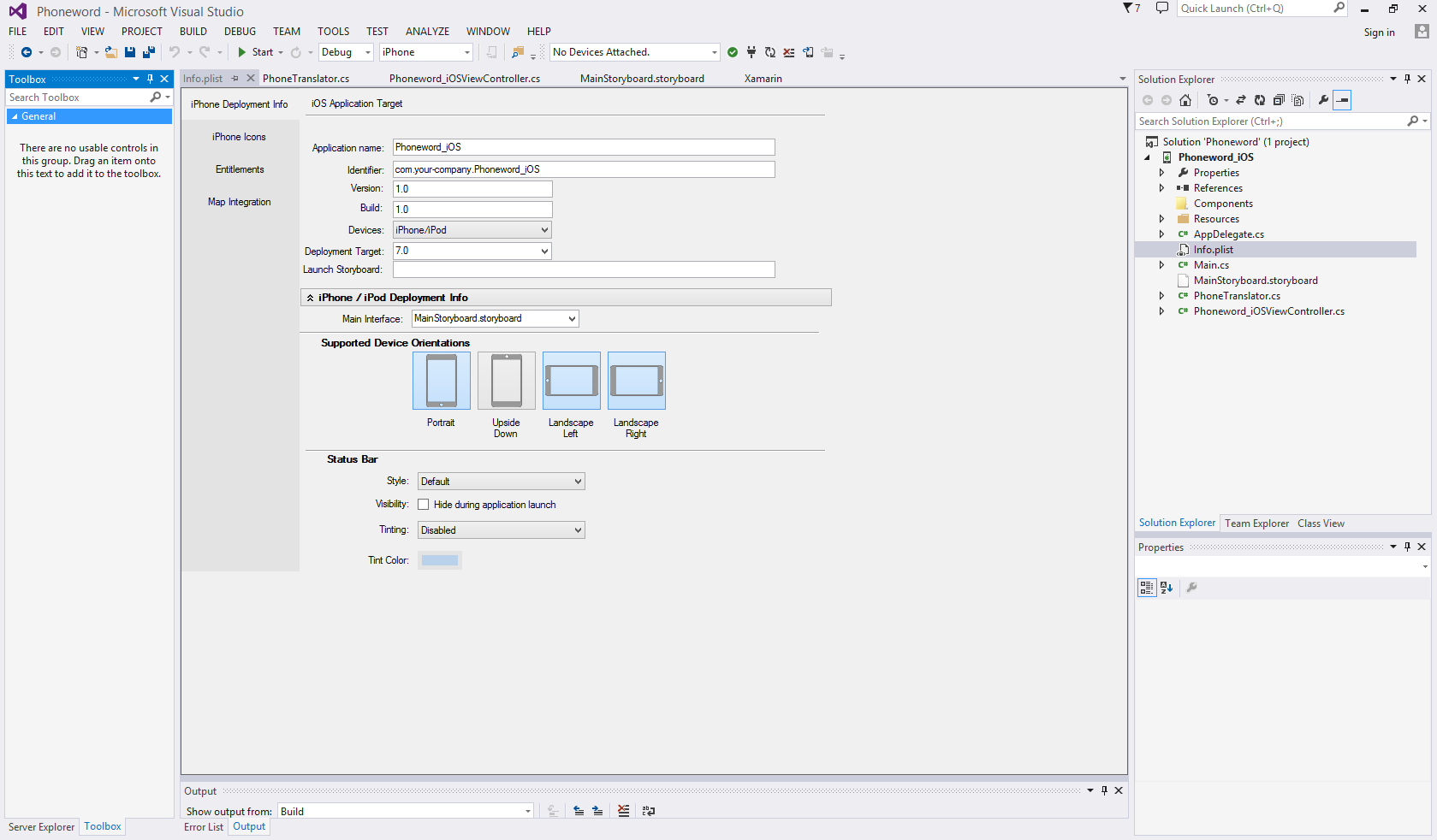Viewport: 1437px width, 840px height.
Task: Expand the References node in Solution Explorer
Action: coord(1161,188)
